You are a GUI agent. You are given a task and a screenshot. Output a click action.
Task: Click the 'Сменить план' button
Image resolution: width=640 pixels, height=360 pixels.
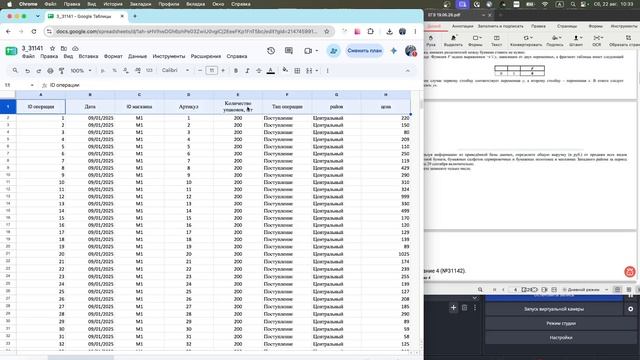point(364,51)
